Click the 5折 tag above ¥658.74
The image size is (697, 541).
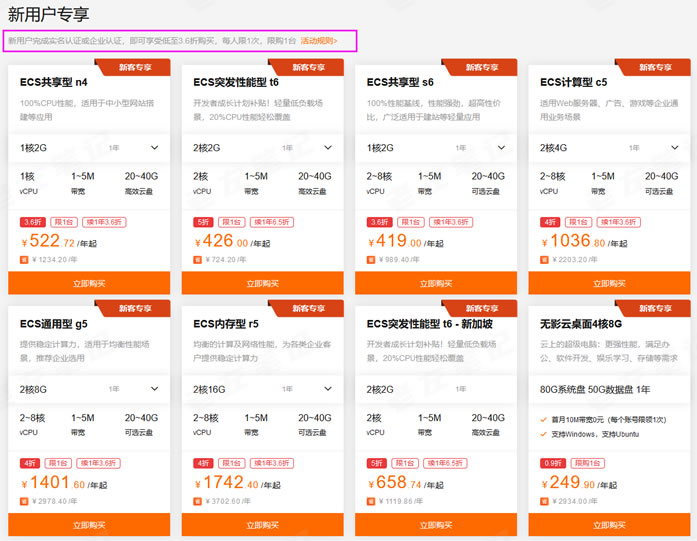[x=377, y=463]
